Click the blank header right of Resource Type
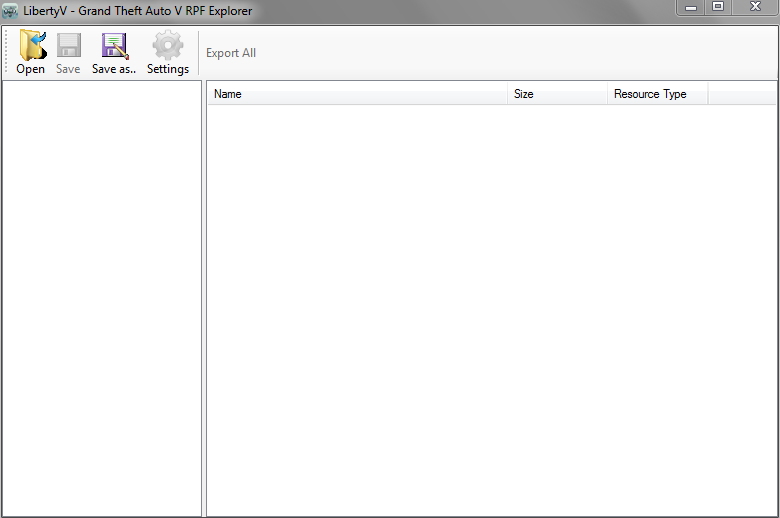Viewport: 780px width, 518px height. (x=741, y=94)
